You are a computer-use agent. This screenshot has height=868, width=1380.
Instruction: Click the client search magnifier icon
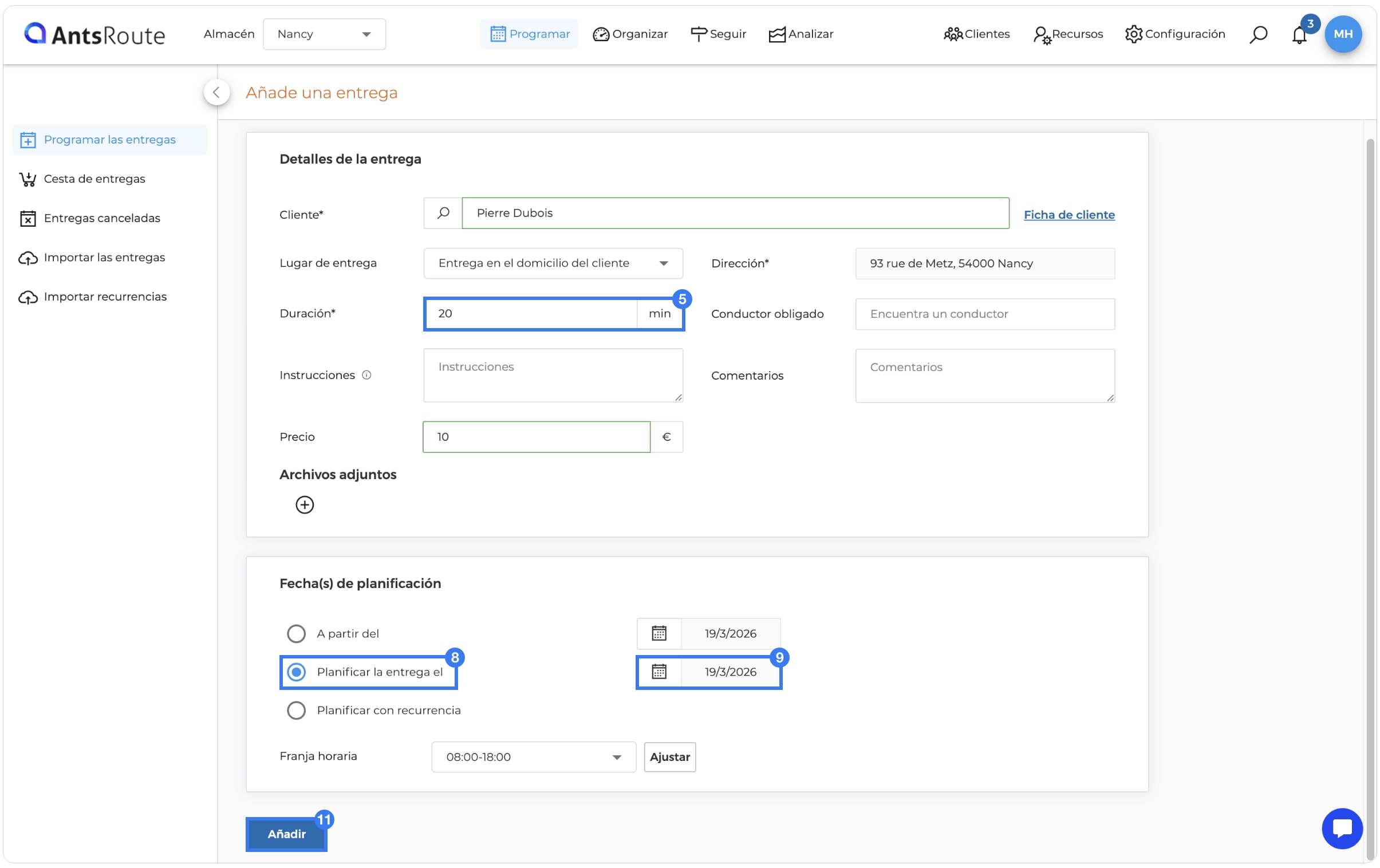point(443,213)
